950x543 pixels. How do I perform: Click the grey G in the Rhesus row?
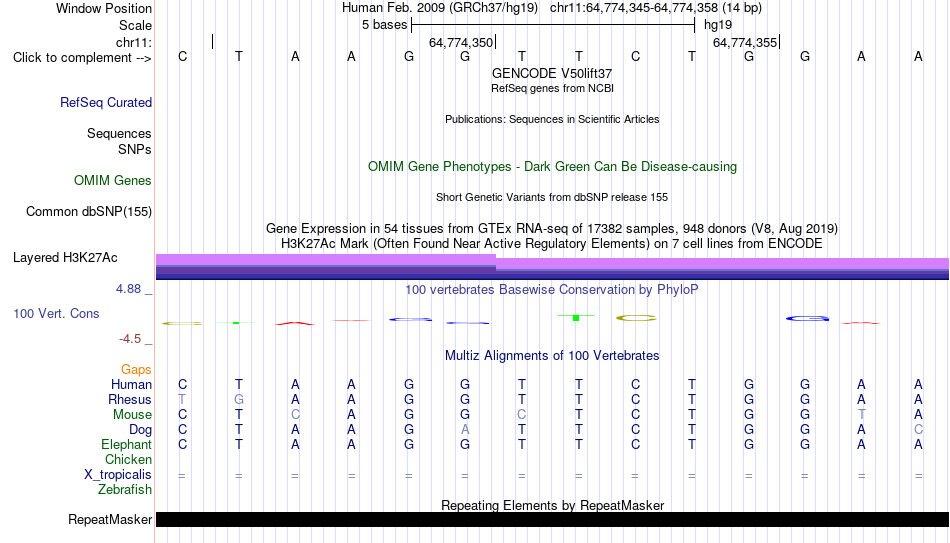click(x=239, y=400)
